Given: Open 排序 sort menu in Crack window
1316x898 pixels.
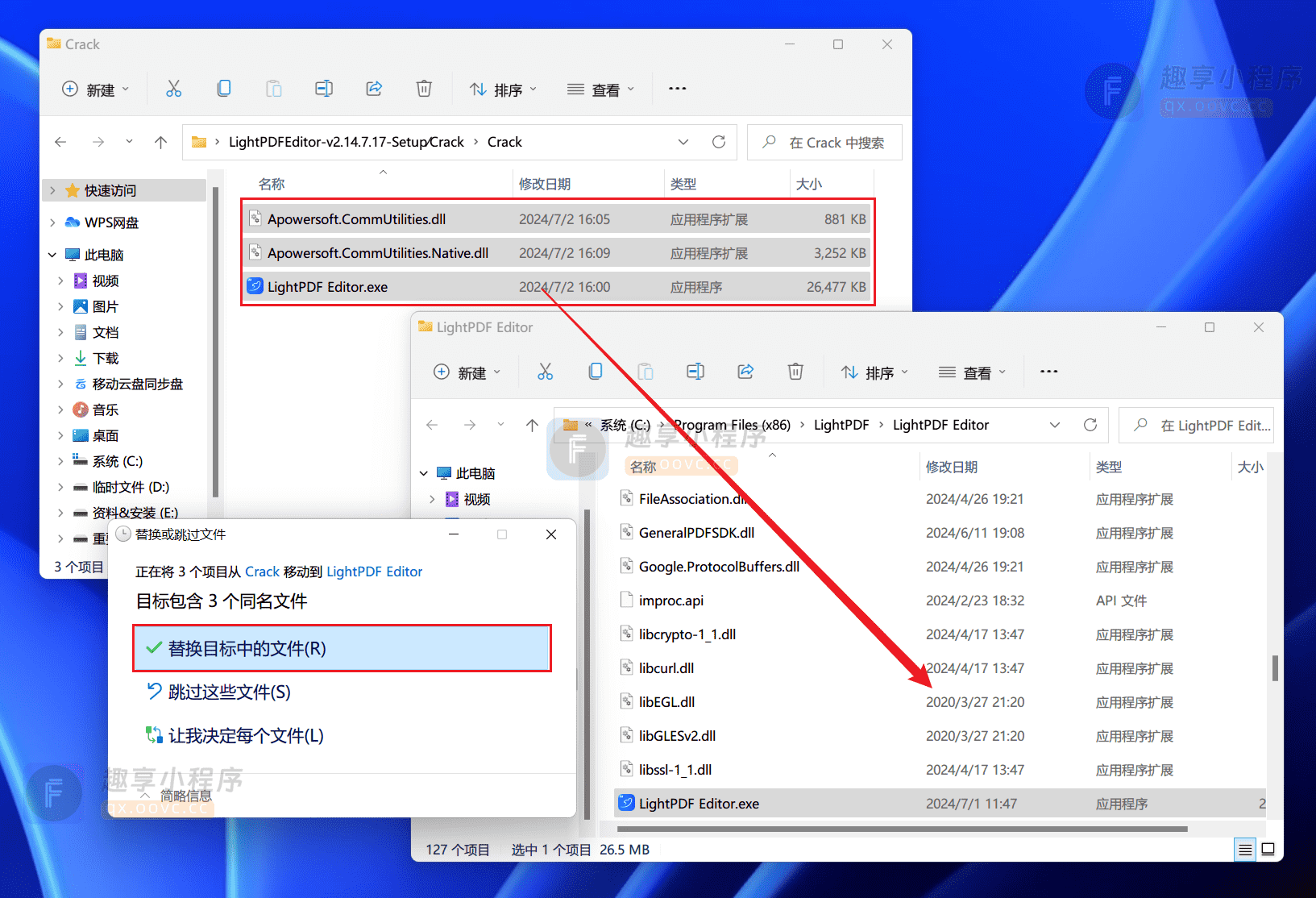Looking at the screenshot, I should pyautogui.click(x=504, y=89).
